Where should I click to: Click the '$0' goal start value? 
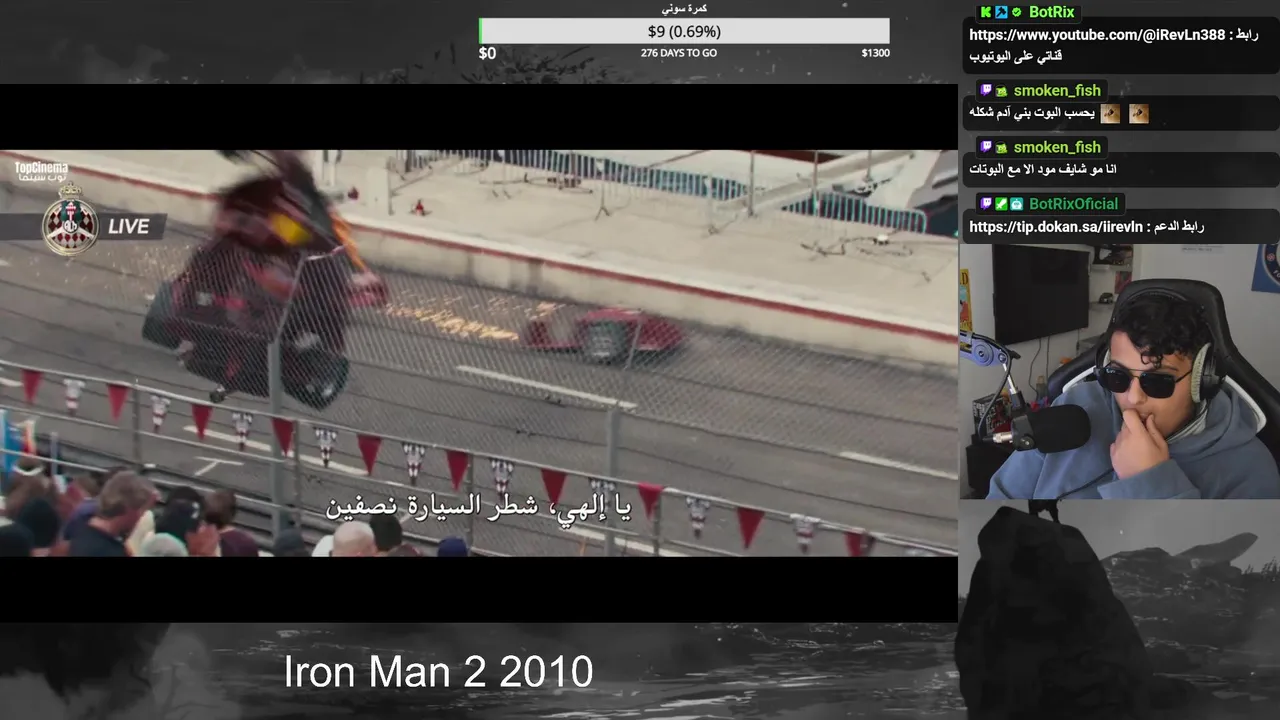click(487, 53)
